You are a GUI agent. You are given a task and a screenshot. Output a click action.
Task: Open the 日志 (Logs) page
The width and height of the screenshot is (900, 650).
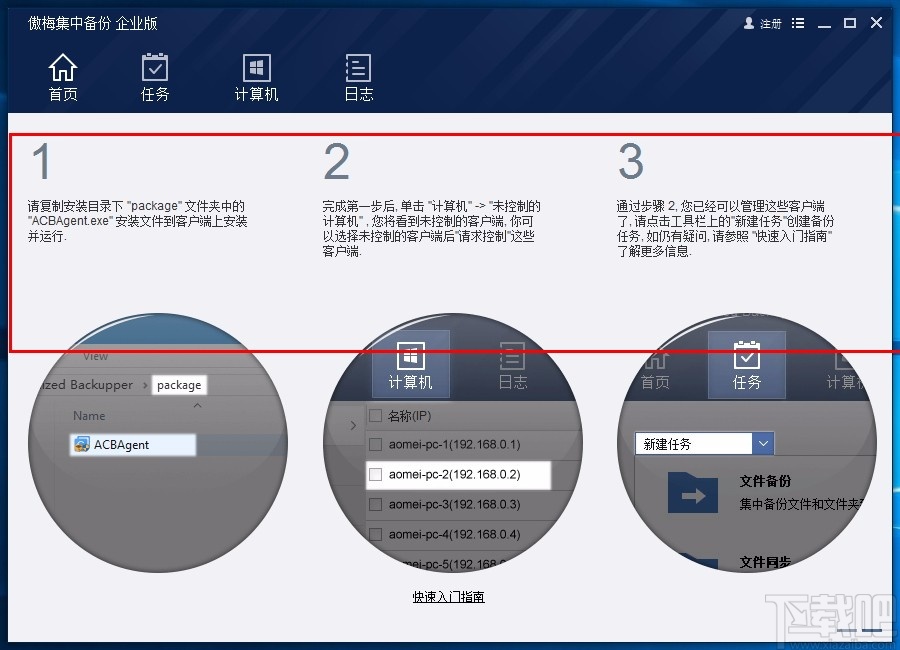tap(357, 77)
